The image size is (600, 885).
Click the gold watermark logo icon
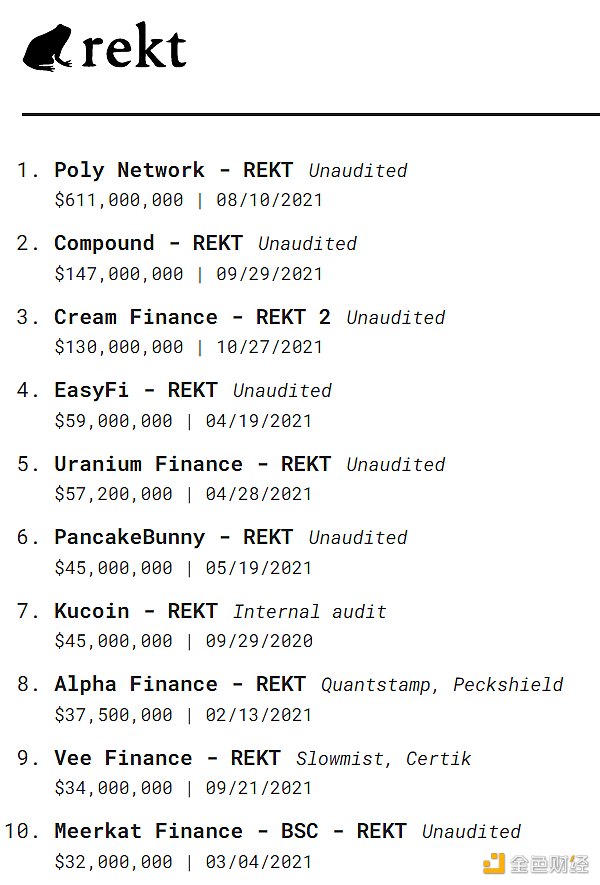click(494, 863)
